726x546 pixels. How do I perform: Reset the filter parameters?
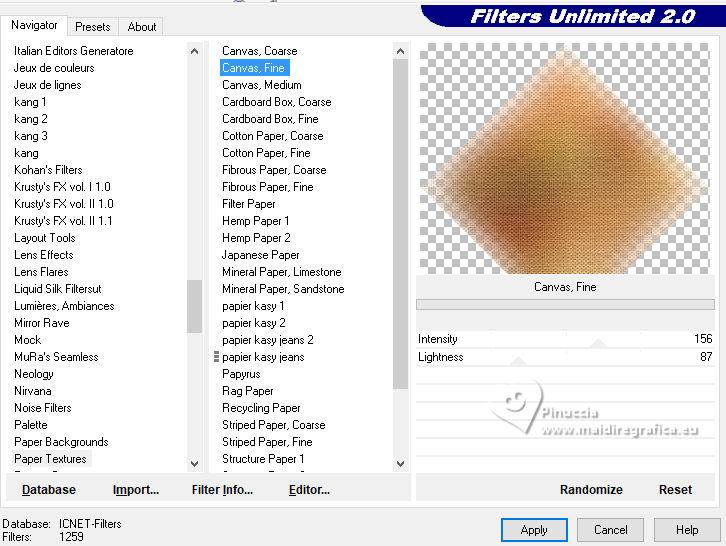click(675, 490)
